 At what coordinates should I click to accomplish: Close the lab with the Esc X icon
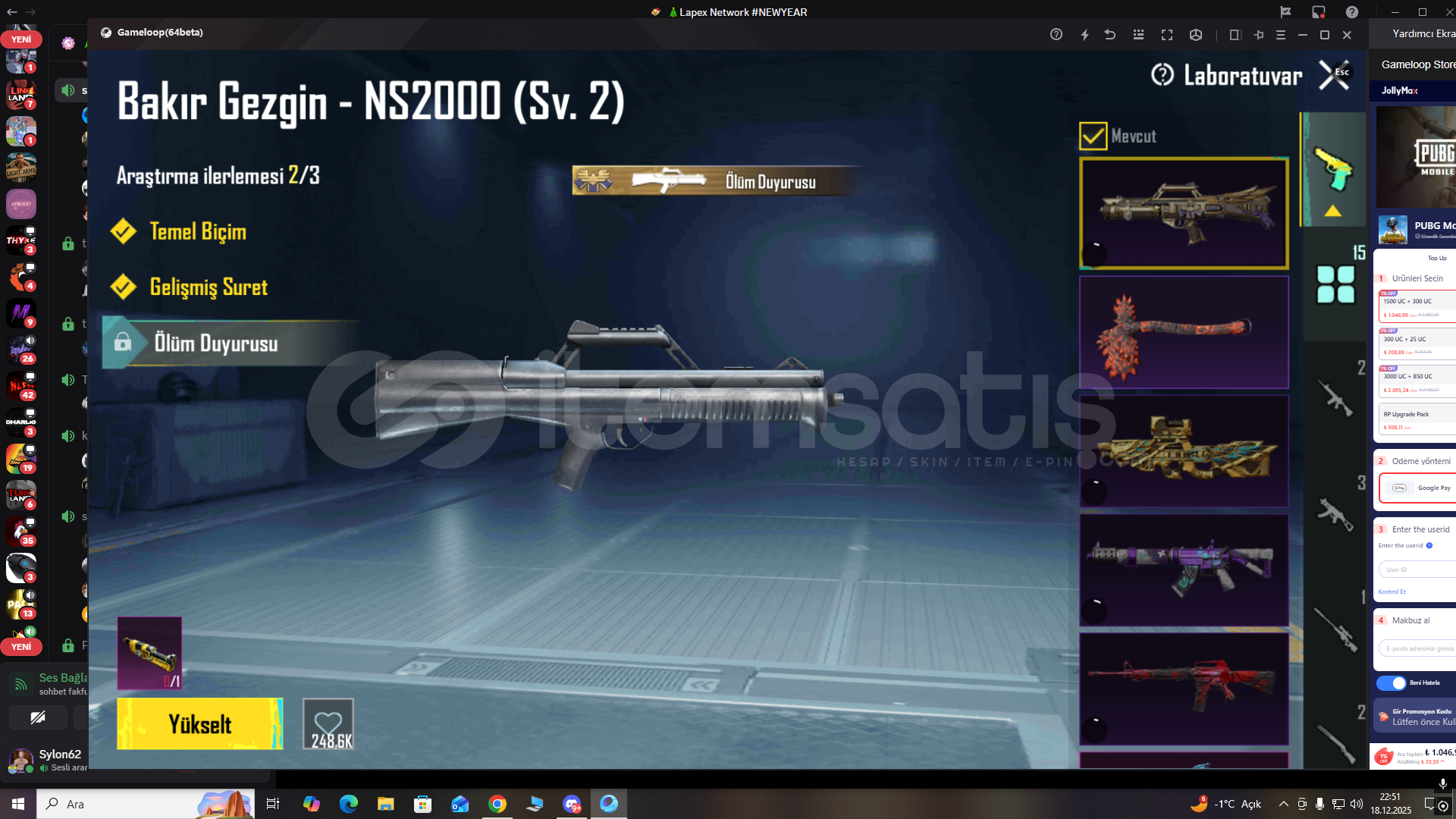[1334, 75]
